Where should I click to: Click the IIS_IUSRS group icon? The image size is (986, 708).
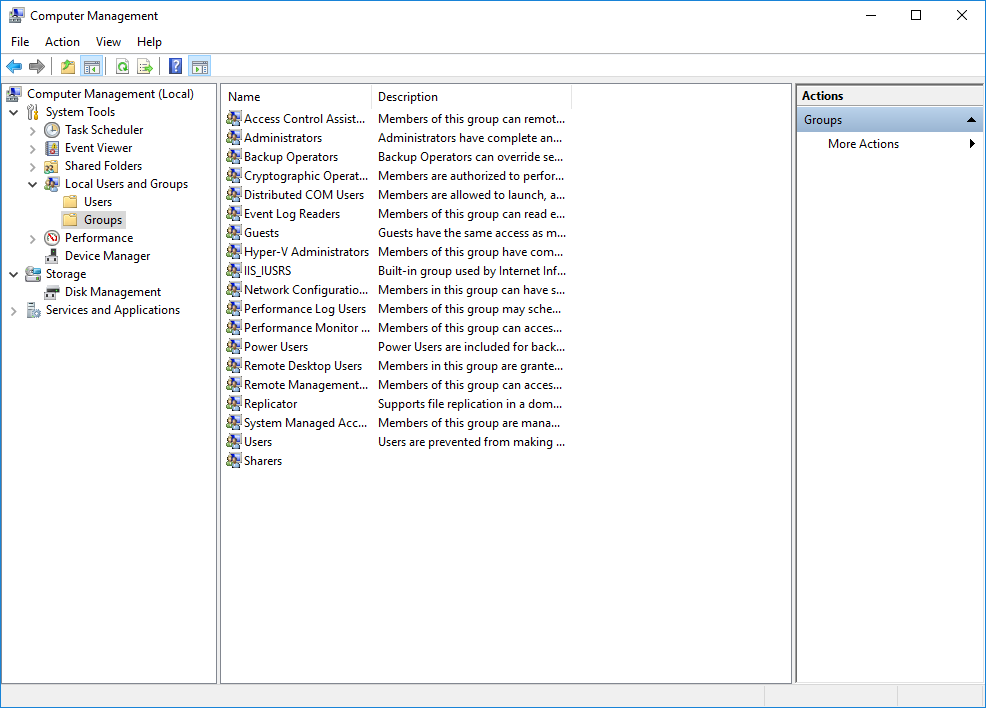[x=234, y=270]
